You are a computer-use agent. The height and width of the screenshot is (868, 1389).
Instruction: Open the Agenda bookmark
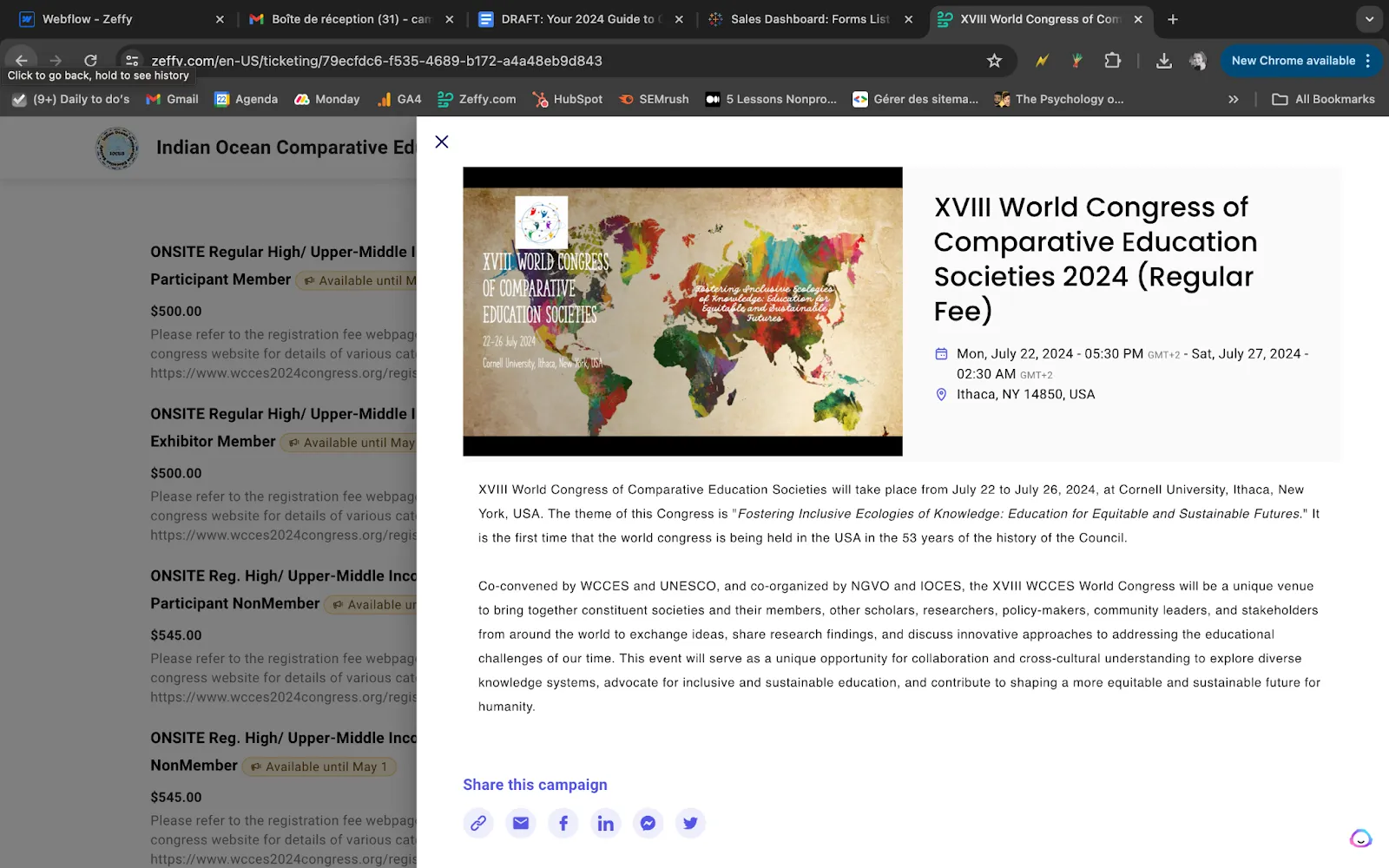click(247, 99)
